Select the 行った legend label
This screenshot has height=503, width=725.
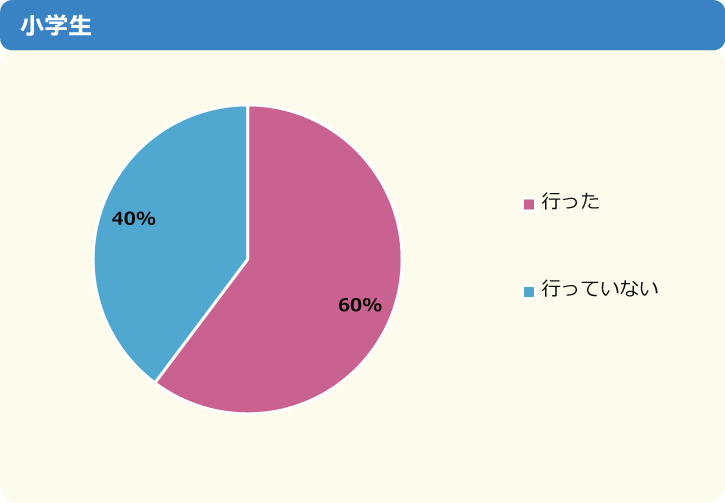[571, 201]
